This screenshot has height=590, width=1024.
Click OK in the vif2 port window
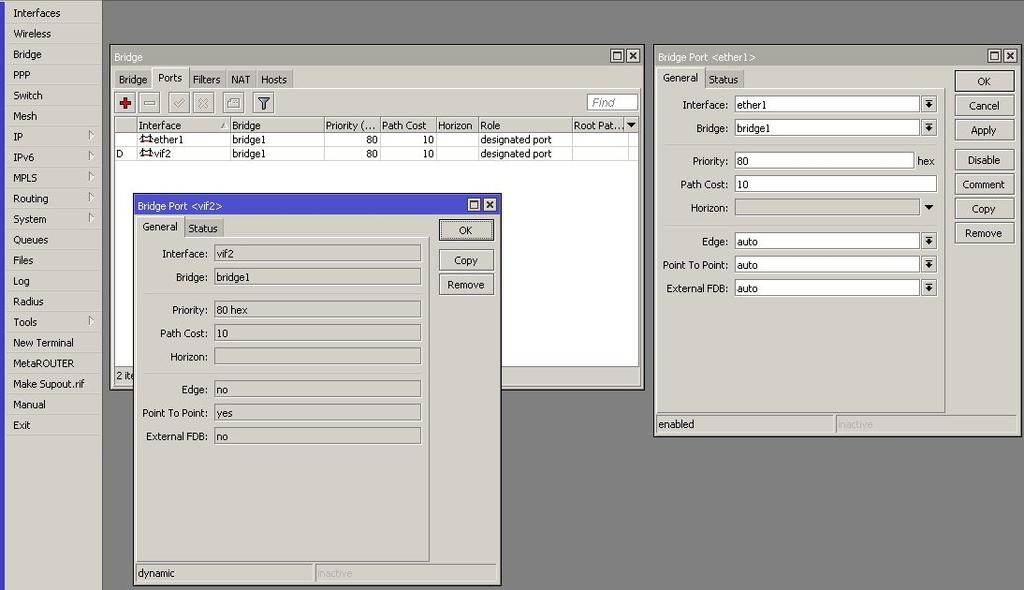tap(466, 231)
